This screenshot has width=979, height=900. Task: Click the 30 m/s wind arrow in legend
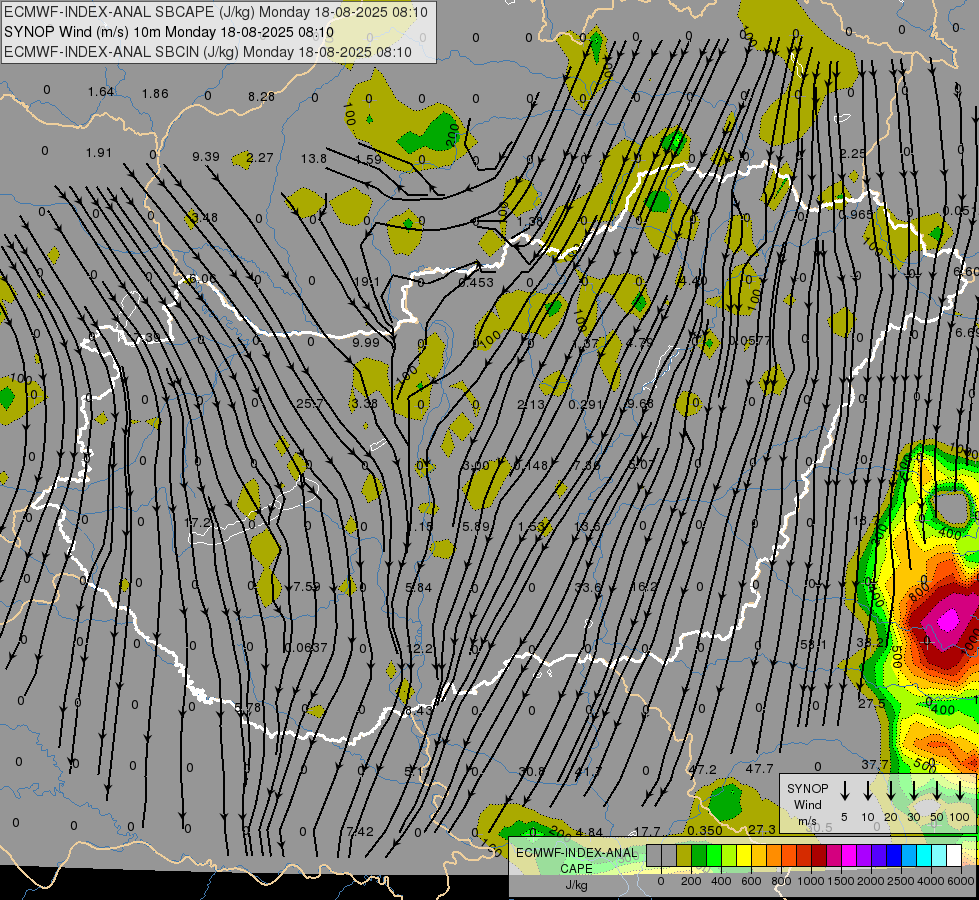913,791
